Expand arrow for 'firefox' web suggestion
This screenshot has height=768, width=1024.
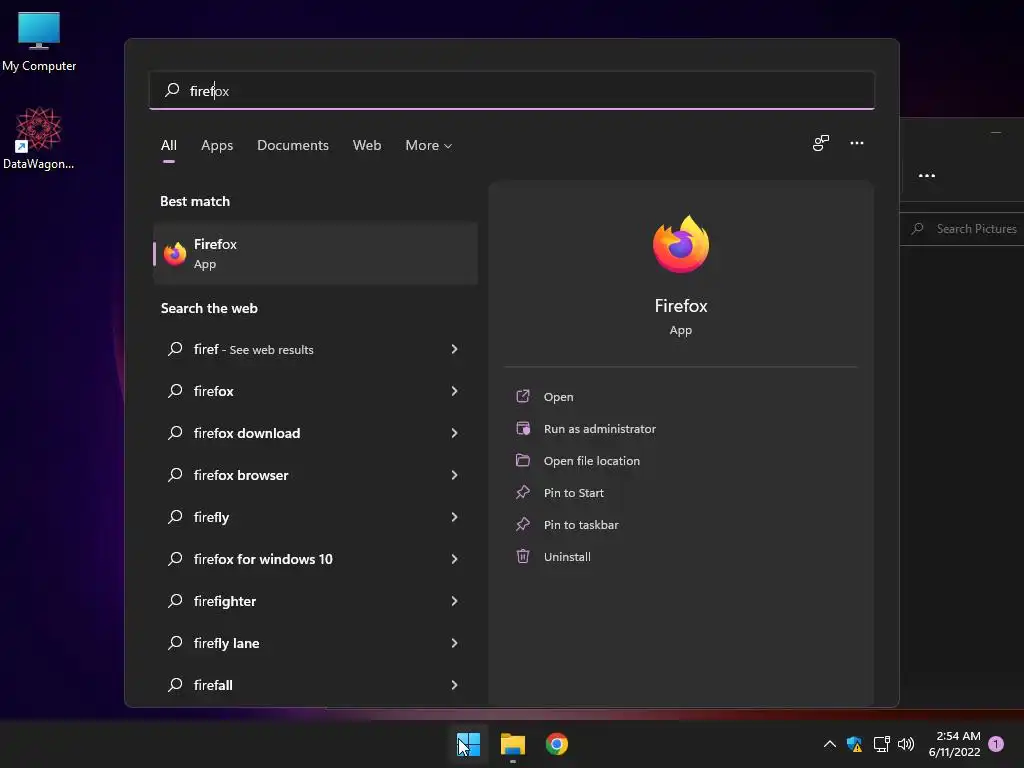pos(455,391)
